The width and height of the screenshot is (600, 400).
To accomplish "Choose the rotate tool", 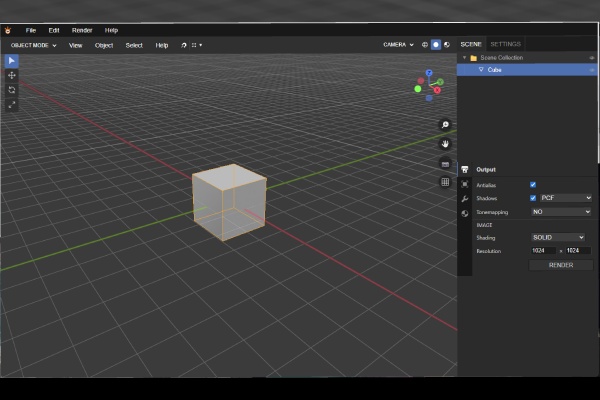I will (x=12, y=89).
